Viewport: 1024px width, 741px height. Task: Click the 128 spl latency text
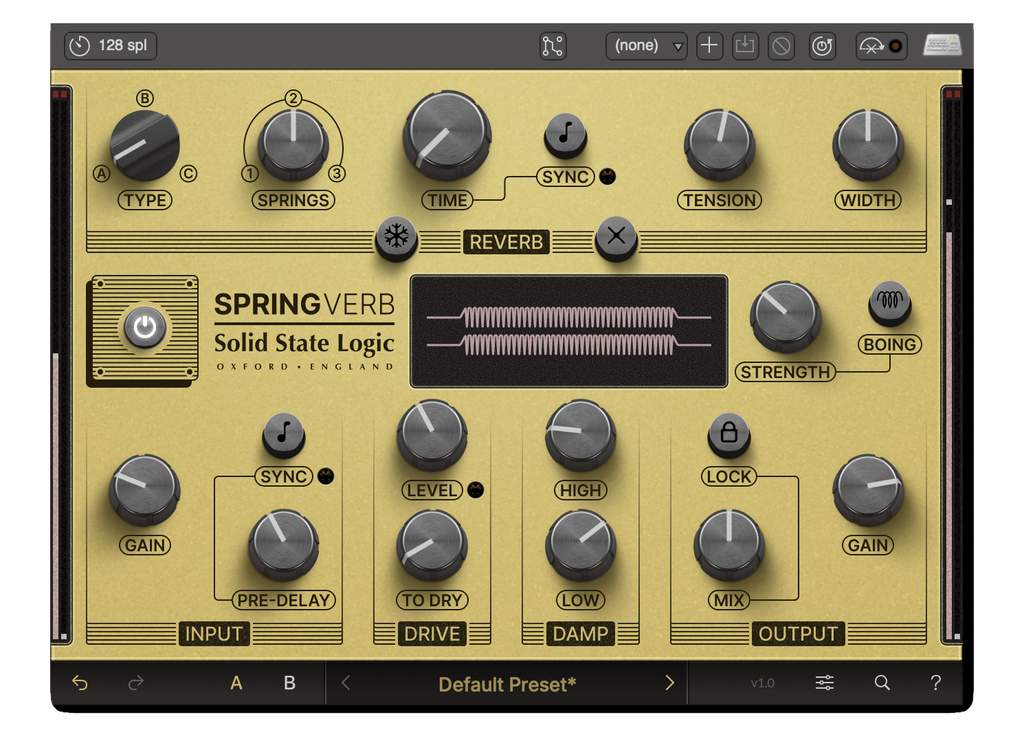point(123,46)
